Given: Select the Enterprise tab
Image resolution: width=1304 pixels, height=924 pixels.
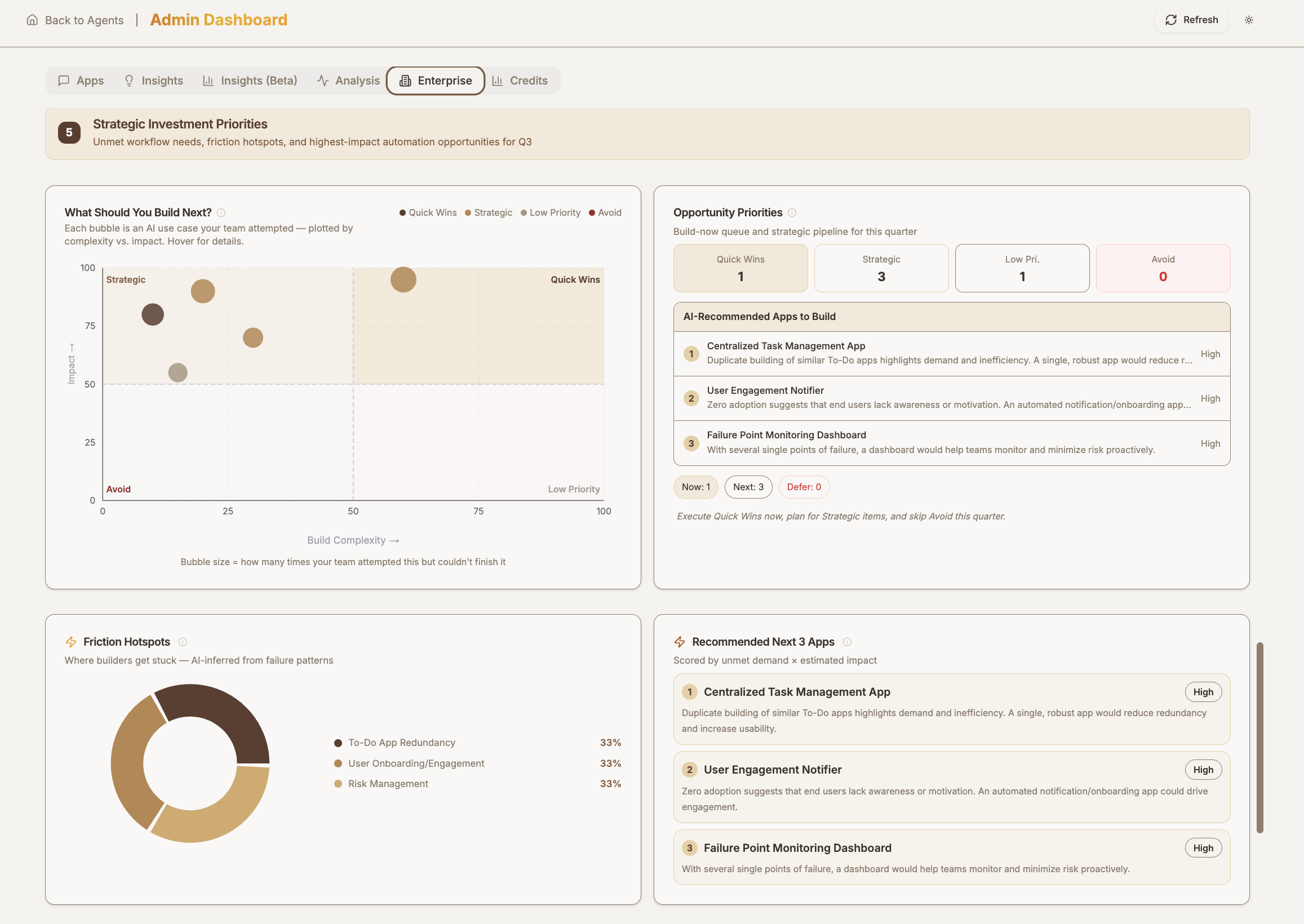Looking at the screenshot, I should tap(436, 81).
